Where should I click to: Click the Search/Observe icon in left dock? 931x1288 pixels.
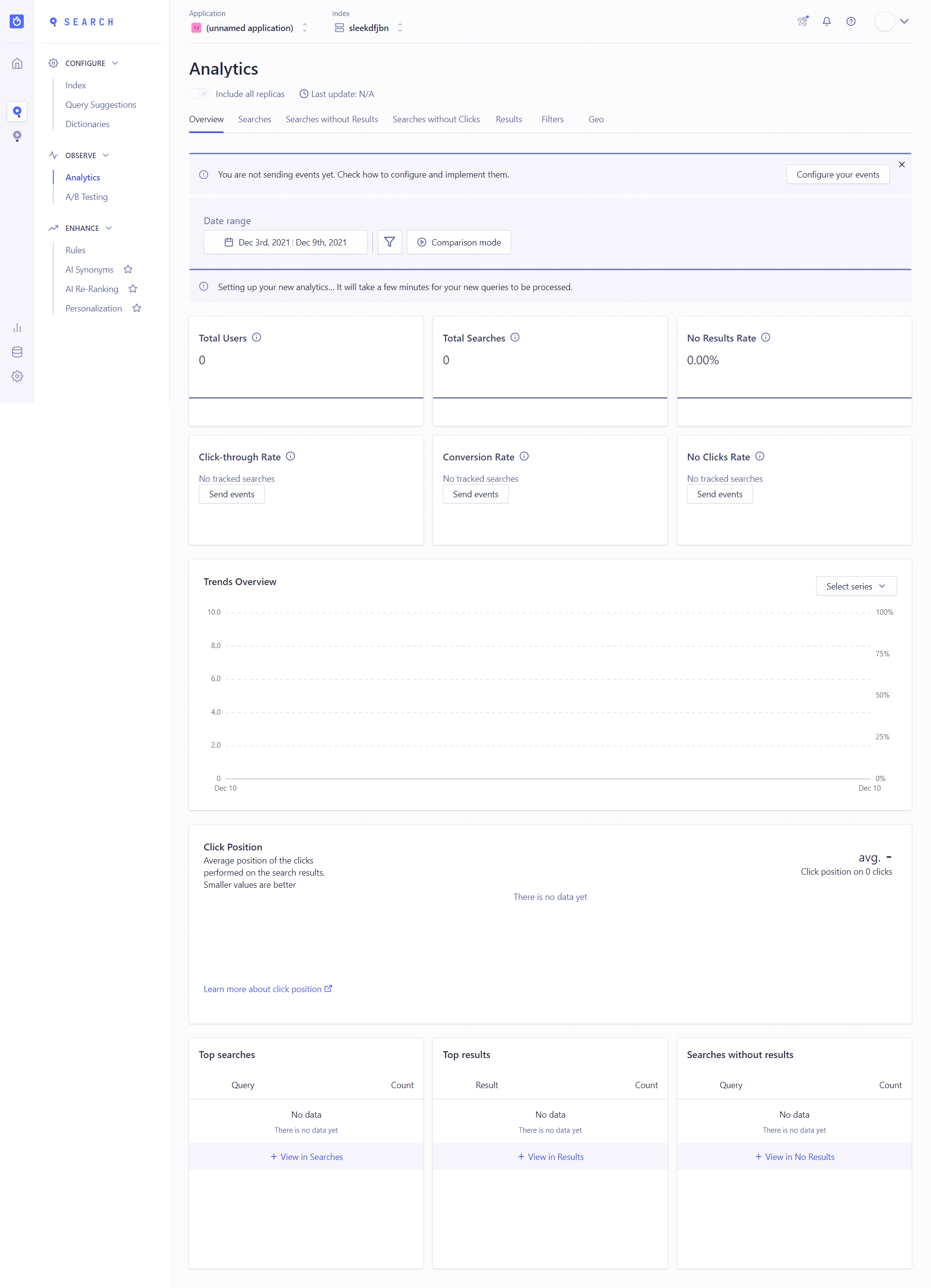[x=18, y=111]
